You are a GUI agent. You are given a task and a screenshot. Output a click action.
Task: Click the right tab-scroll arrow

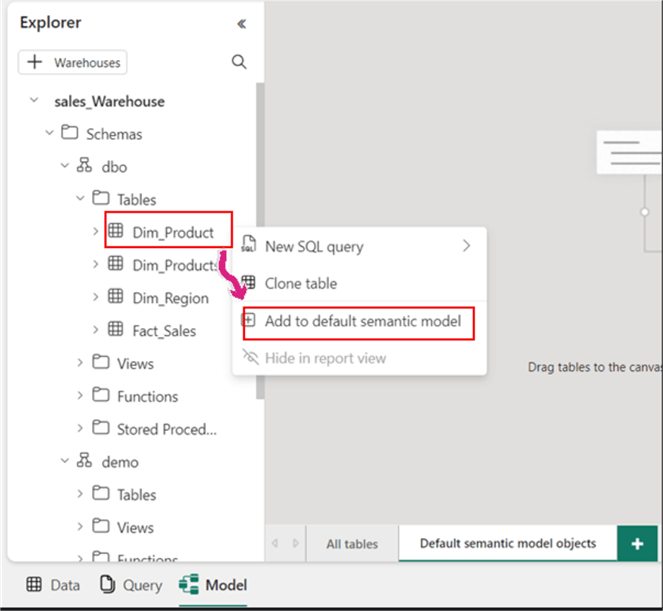(296, 543)
